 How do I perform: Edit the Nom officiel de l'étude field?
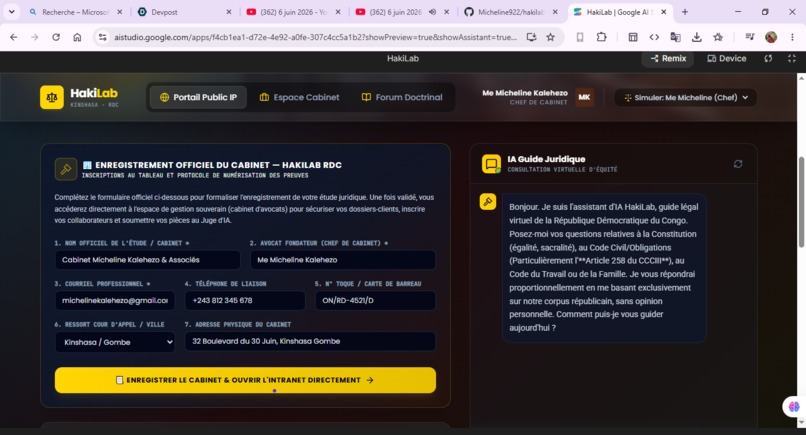tap(148, 260)
